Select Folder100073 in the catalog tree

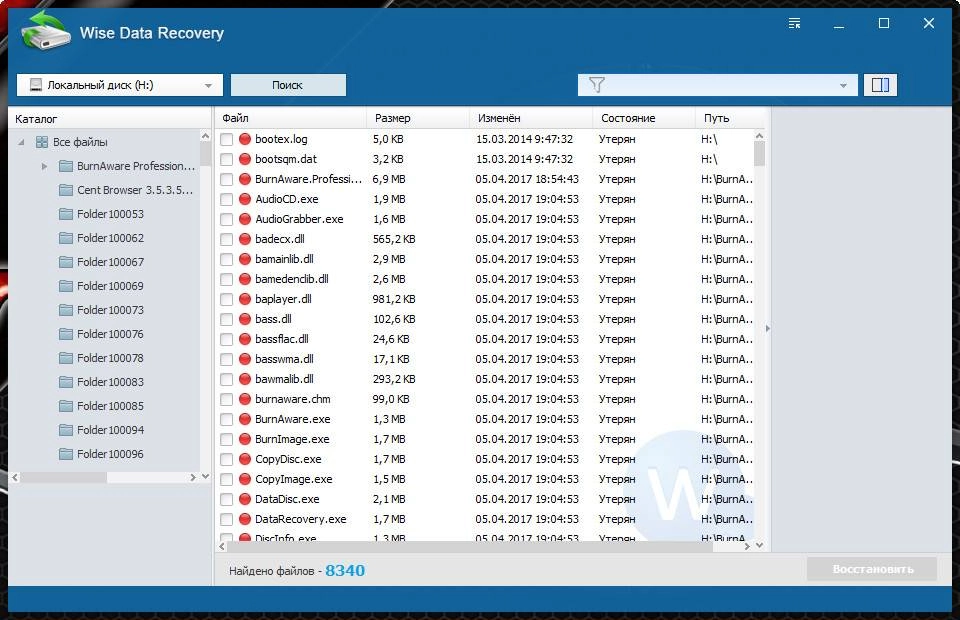click(x=110, y=310)
